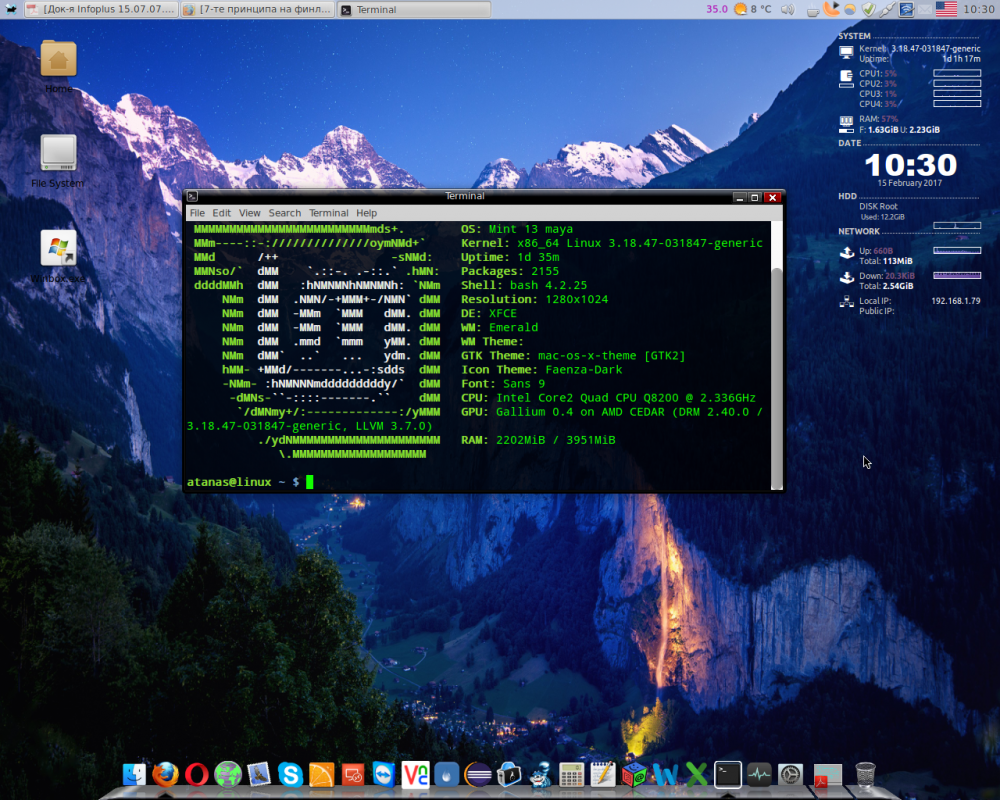Click the Terminal icon in the dock

pyautogui.click(x=728, y=774)
